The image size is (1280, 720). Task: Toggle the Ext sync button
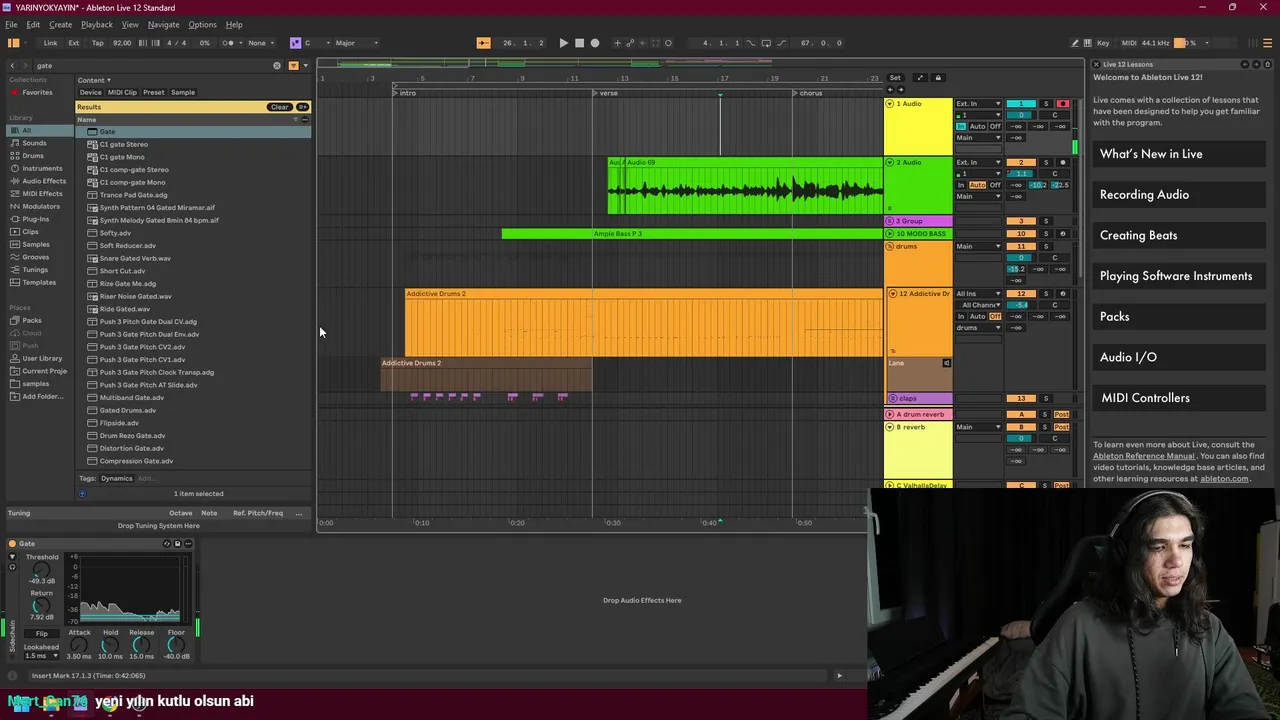(74, 43)
